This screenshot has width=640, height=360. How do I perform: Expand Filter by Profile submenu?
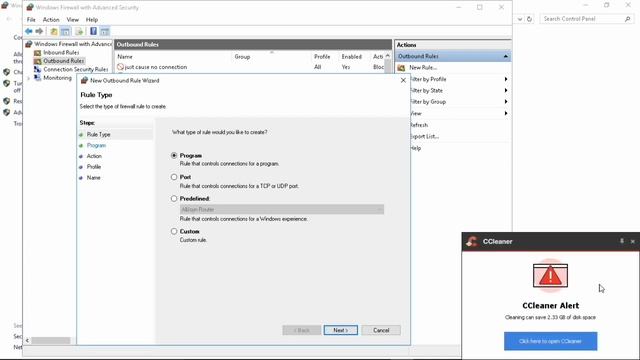(x=506, y=79)
